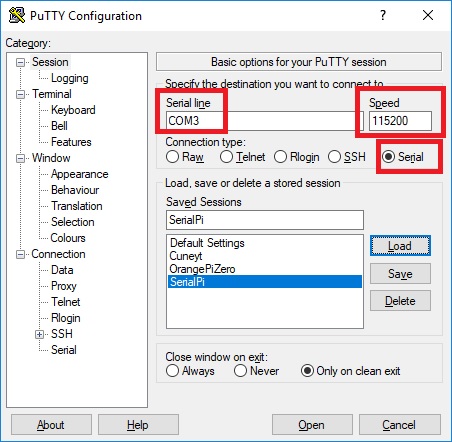Image resolution: width=452 pixels, height=442 pixels.
Task: Open the Logging category
Action: 70,78
